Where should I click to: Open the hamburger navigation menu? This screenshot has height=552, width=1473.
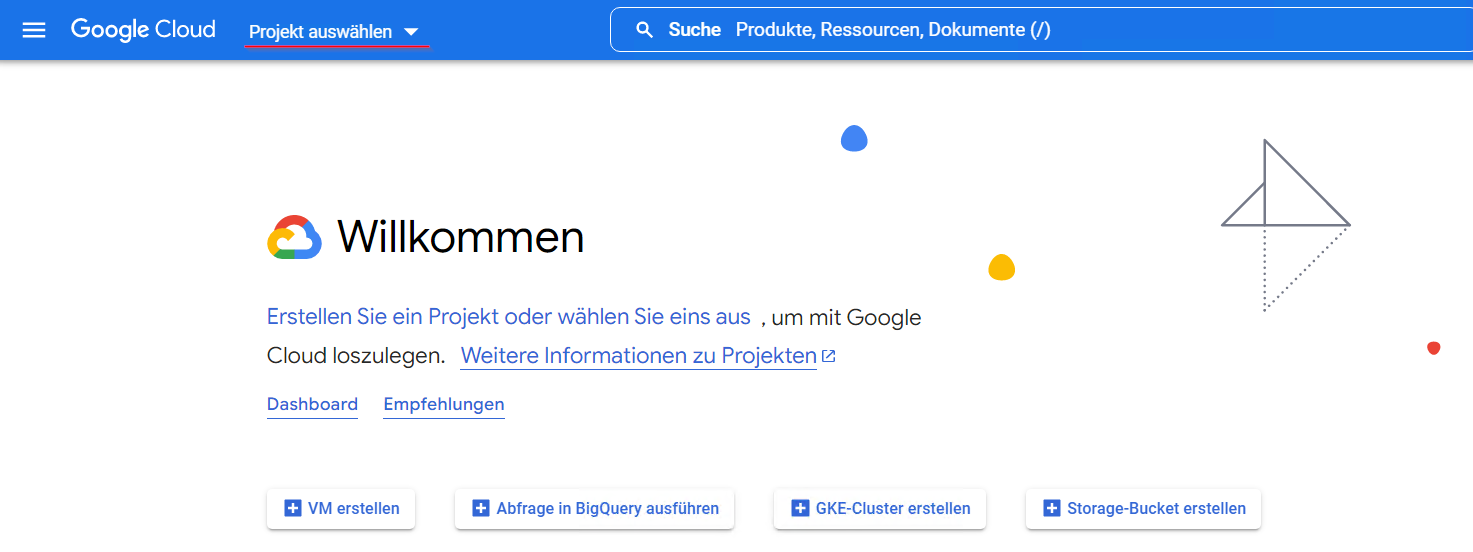pyautogui.click(x=34, y=30)
